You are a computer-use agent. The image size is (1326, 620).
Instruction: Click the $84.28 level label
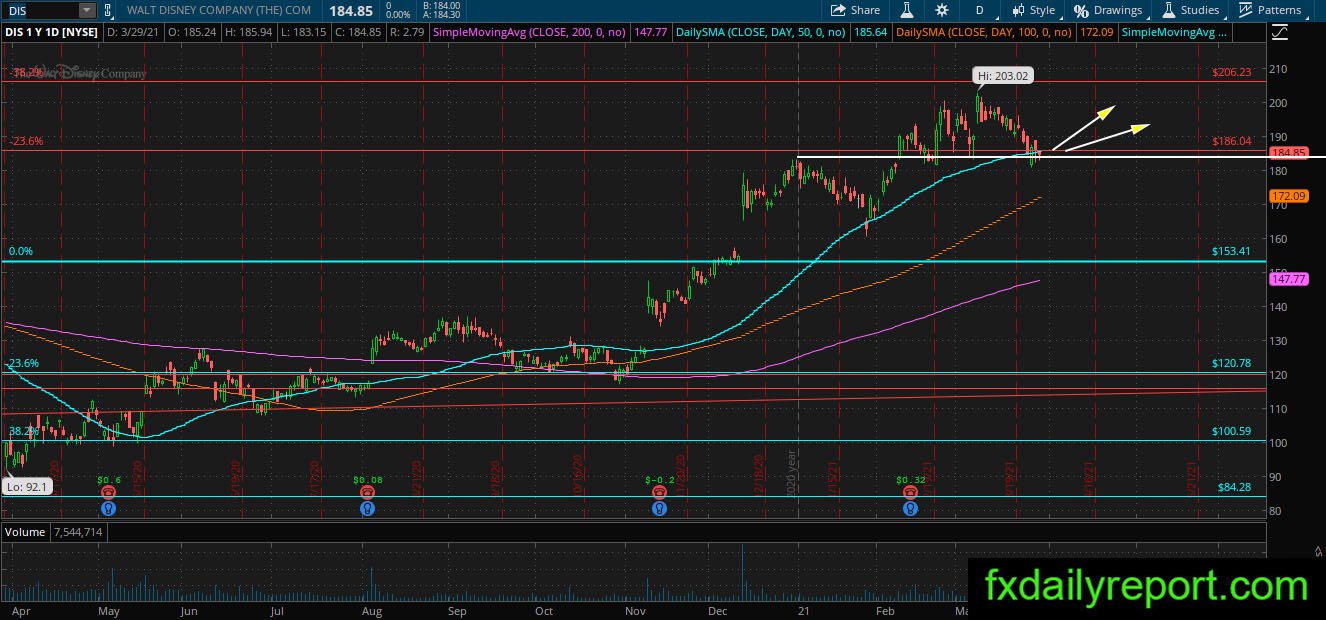[1234, 487]
